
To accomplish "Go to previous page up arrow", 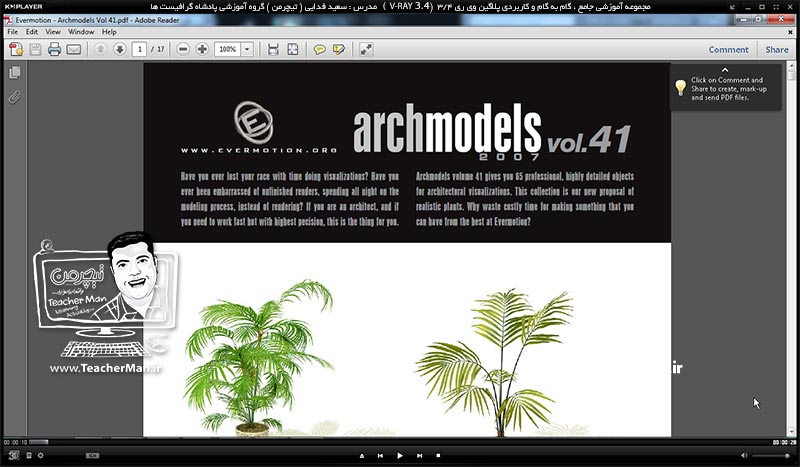I will click(x=101, y=49).
